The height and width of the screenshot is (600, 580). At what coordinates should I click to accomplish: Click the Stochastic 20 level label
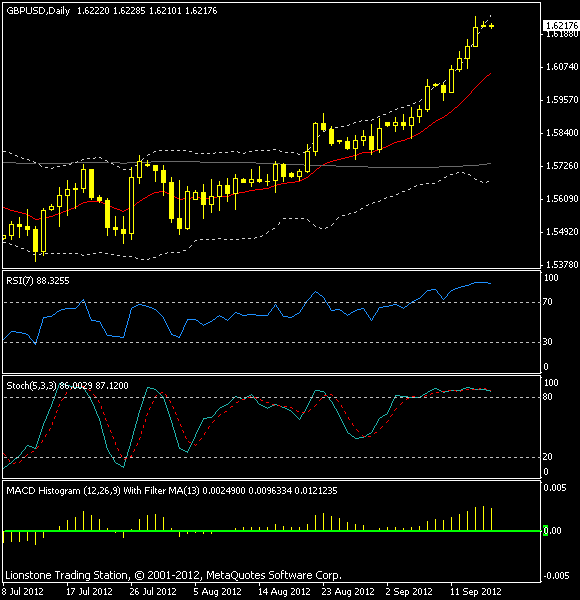pyautogui.click(x=547, y=457)
